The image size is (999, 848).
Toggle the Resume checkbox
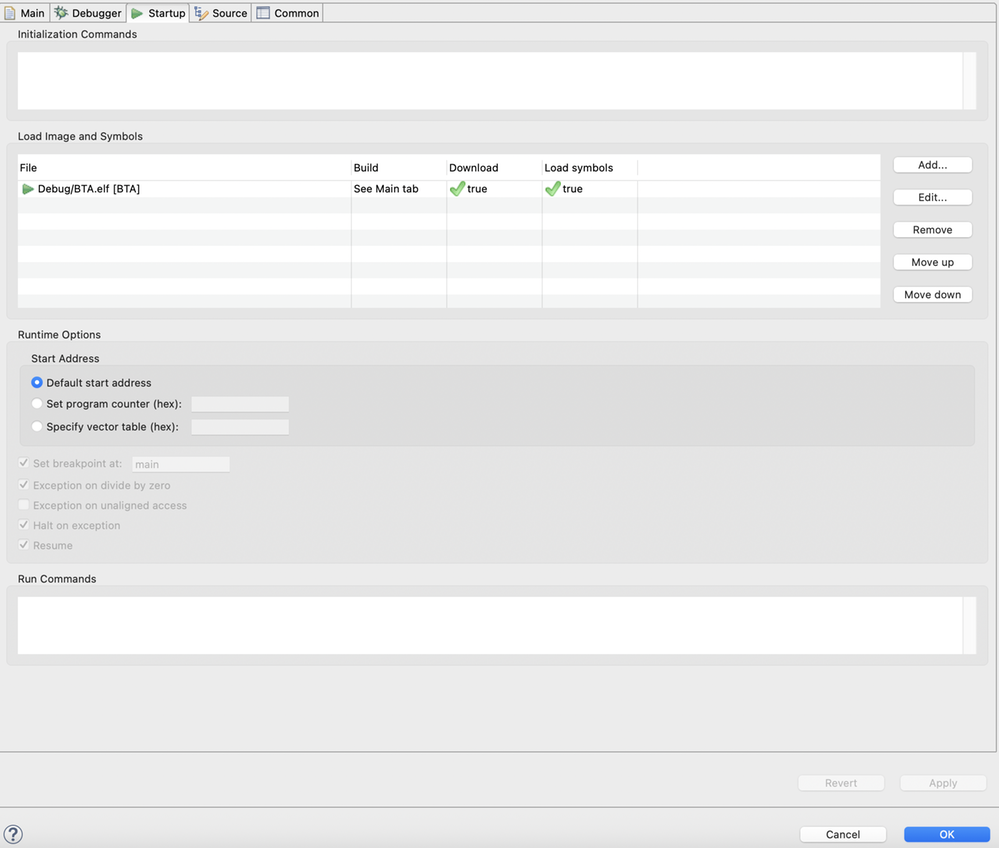(x=24, y=545)
